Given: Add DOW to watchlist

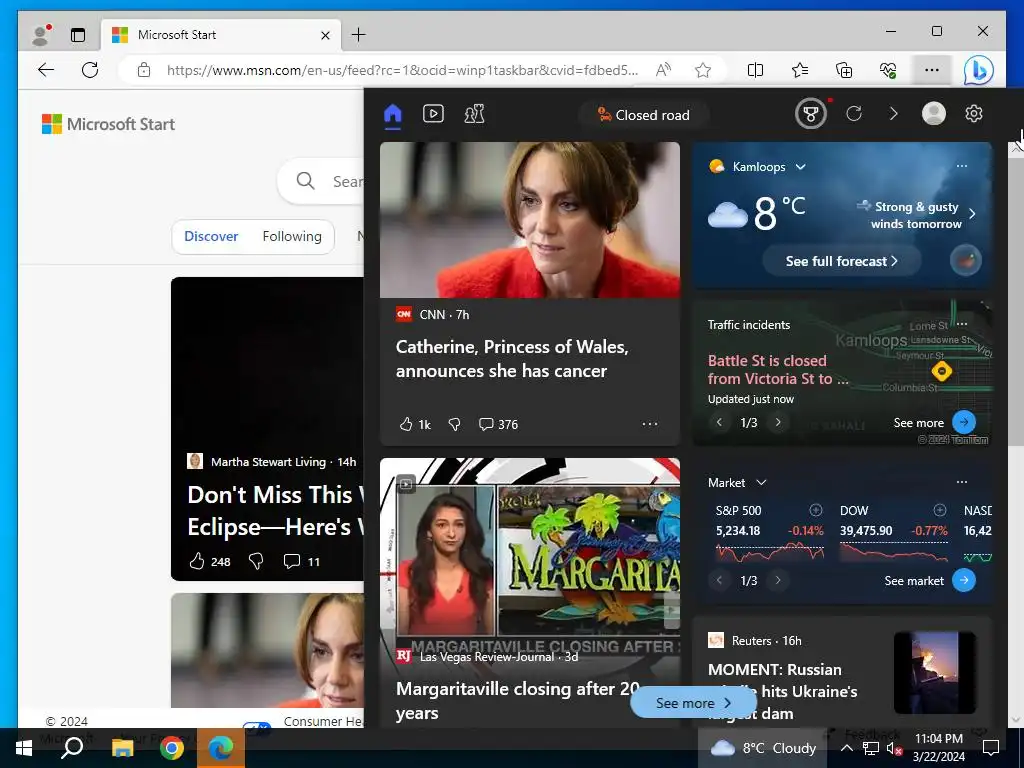Looking at the screenshot, I should tap(939, 510).
